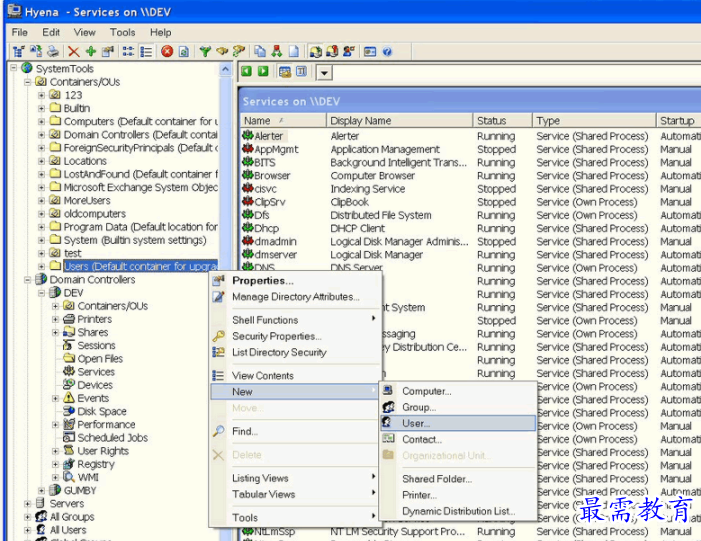The height and width of the screenshot is (541, 701).
Task: Collapse the DEV domain controller node
Action: [42, 293]
